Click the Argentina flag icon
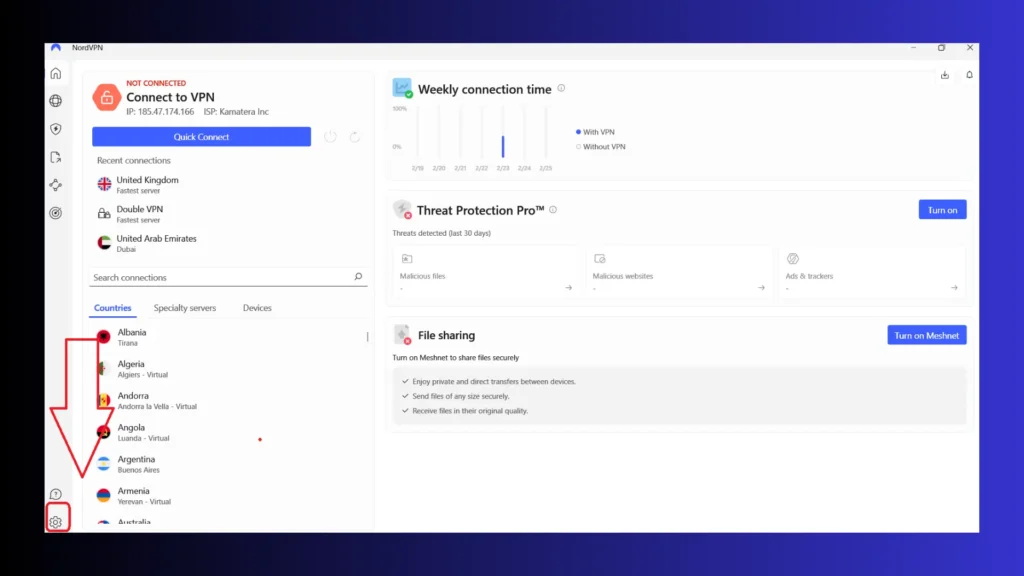 [x=103, y=464]
